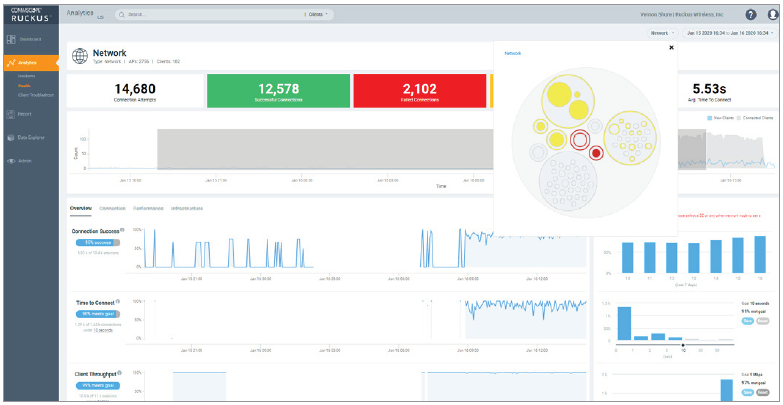The width and height of the screenshot is (783, 405).
Task: Click the Network globe icon
Action: pyautogui.click(x=80, y=56)
